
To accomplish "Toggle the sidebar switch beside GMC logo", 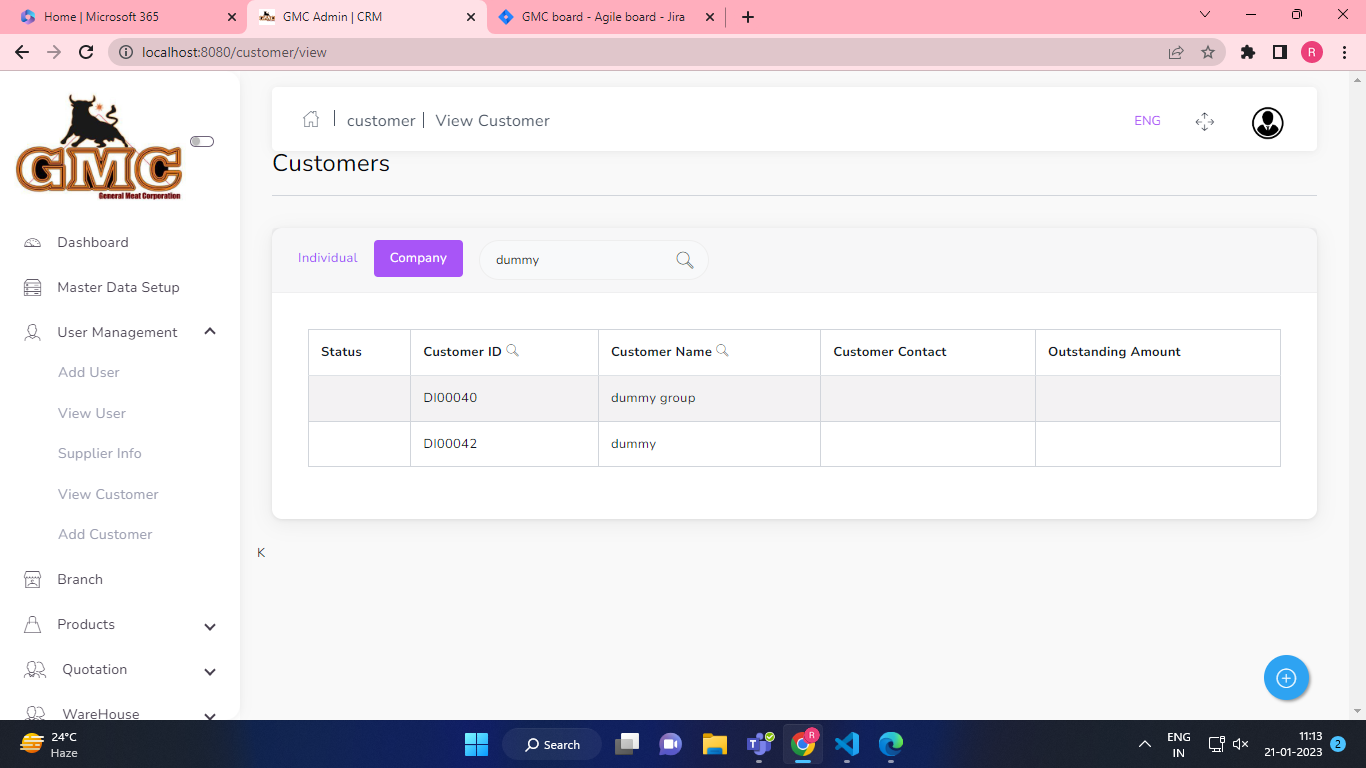I will click(202, 142).
